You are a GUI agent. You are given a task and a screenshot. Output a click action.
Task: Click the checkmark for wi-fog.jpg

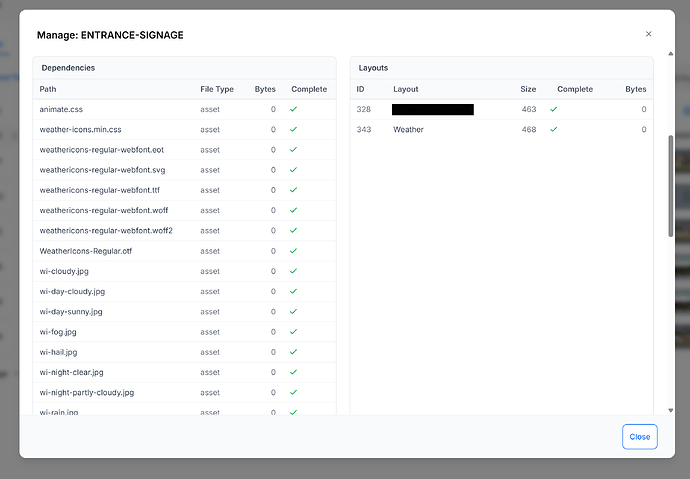[x=294, y=332]
